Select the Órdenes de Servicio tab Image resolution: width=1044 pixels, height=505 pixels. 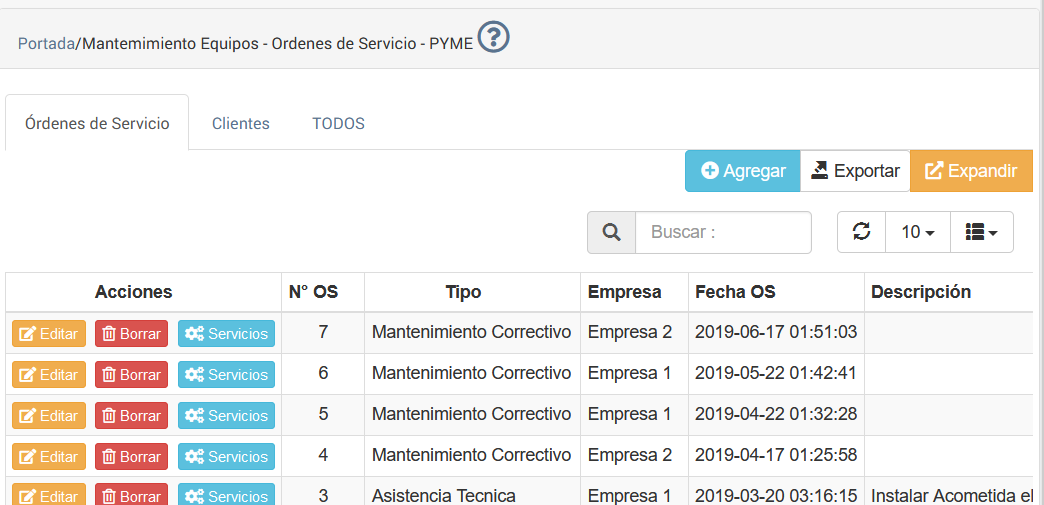(97, 124)
